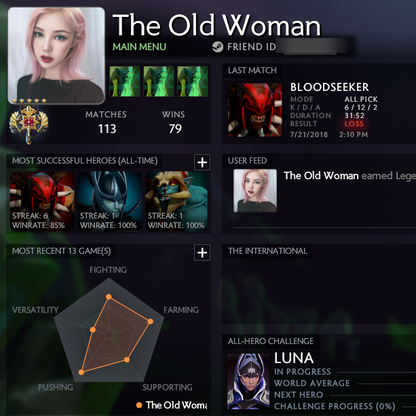Open the LOSS result of last match
The height and width of the screenshot is (416, 416).
(354, 124)
